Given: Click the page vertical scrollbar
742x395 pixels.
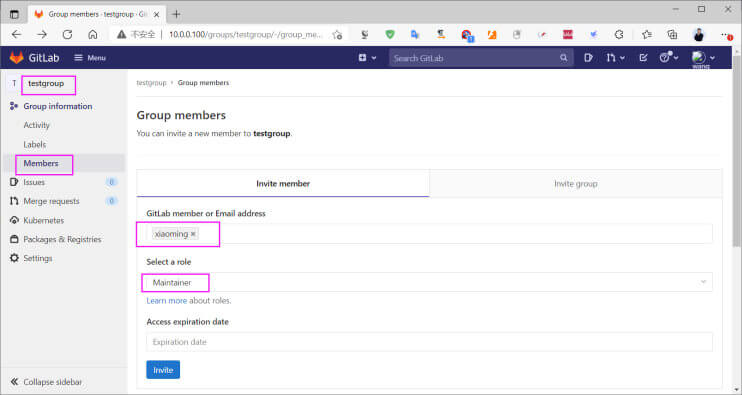Looking at the screenshot, I should [737, 151].
